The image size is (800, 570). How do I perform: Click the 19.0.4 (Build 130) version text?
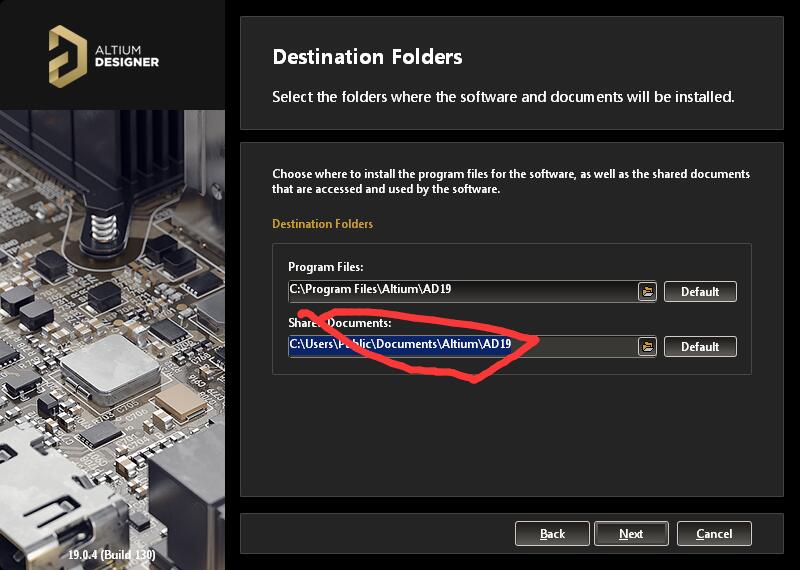(x=112, y=554)
